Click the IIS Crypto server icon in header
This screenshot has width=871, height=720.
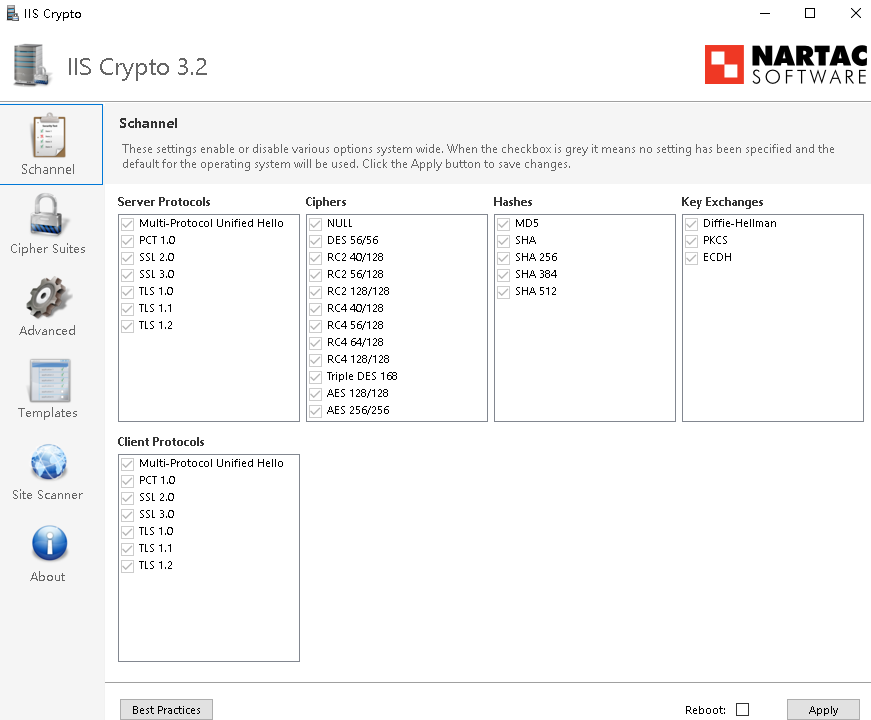(32, 65)
